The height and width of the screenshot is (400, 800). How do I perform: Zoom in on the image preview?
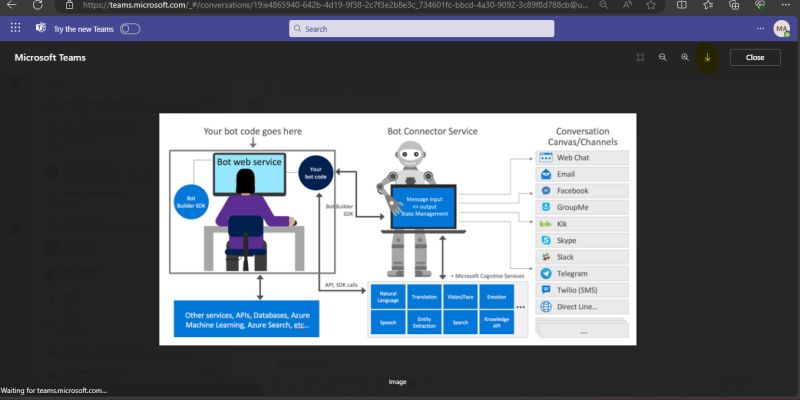(685, 58)
